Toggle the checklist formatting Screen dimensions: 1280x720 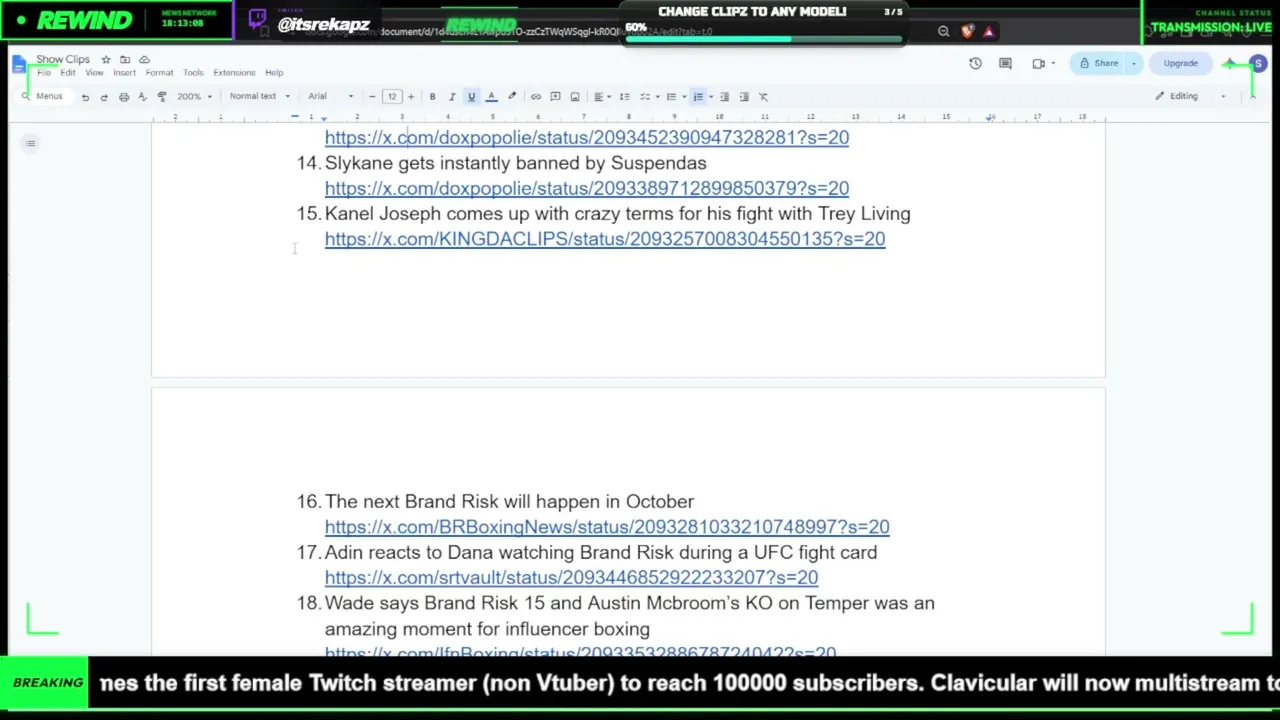[645, 97]
